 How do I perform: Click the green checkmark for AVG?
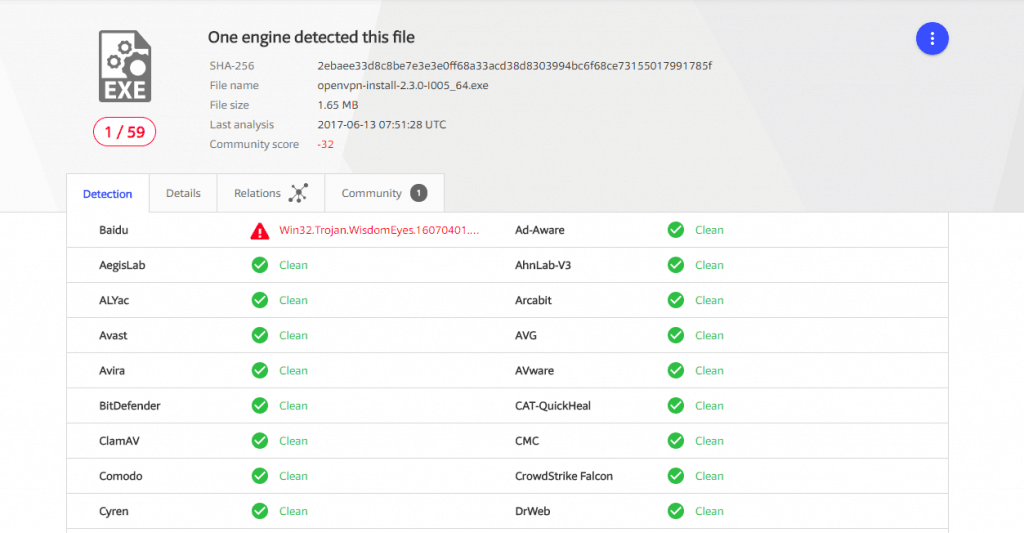click(x=676, y=336)
